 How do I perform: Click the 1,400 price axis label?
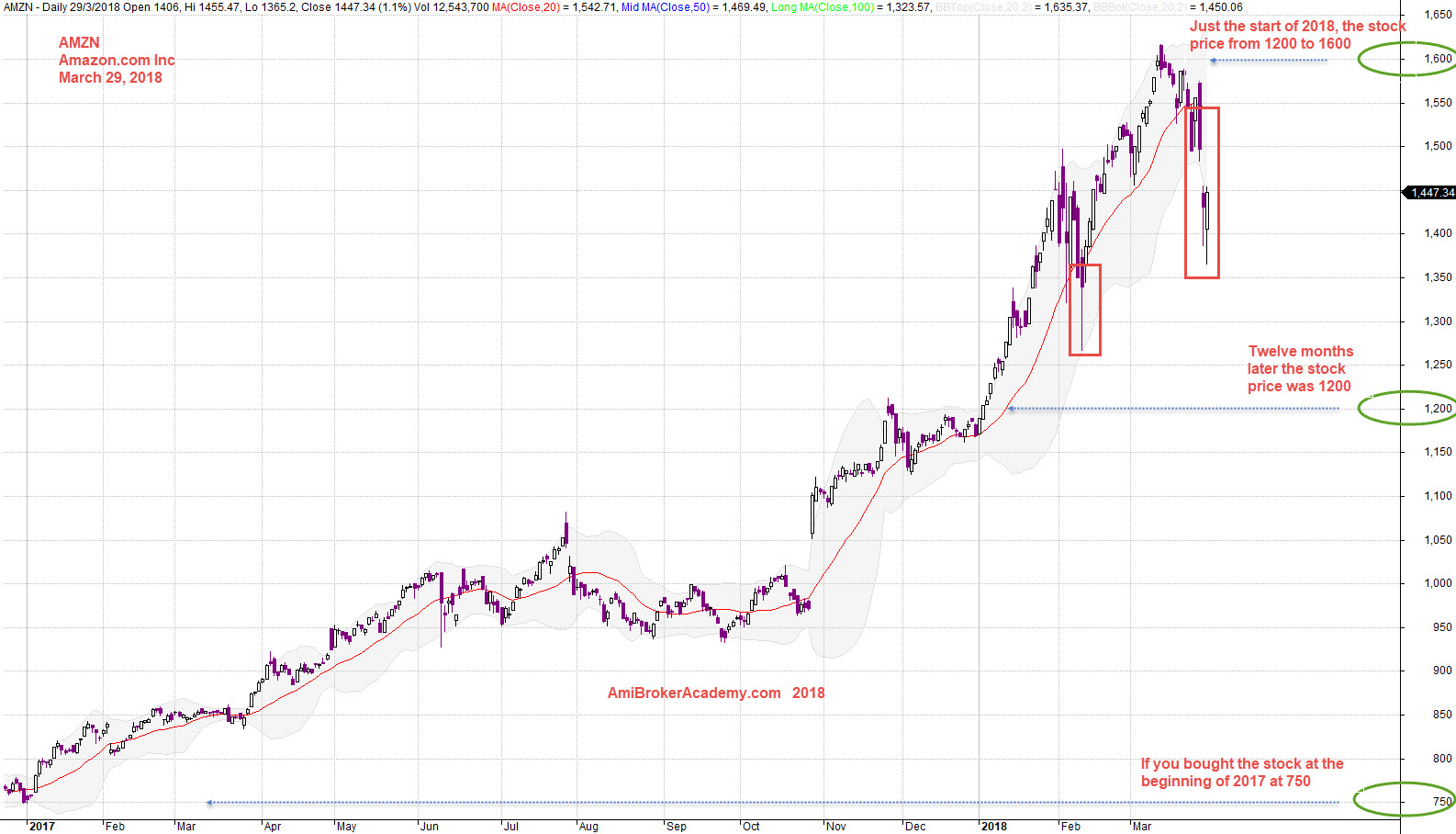point(1439,233)
